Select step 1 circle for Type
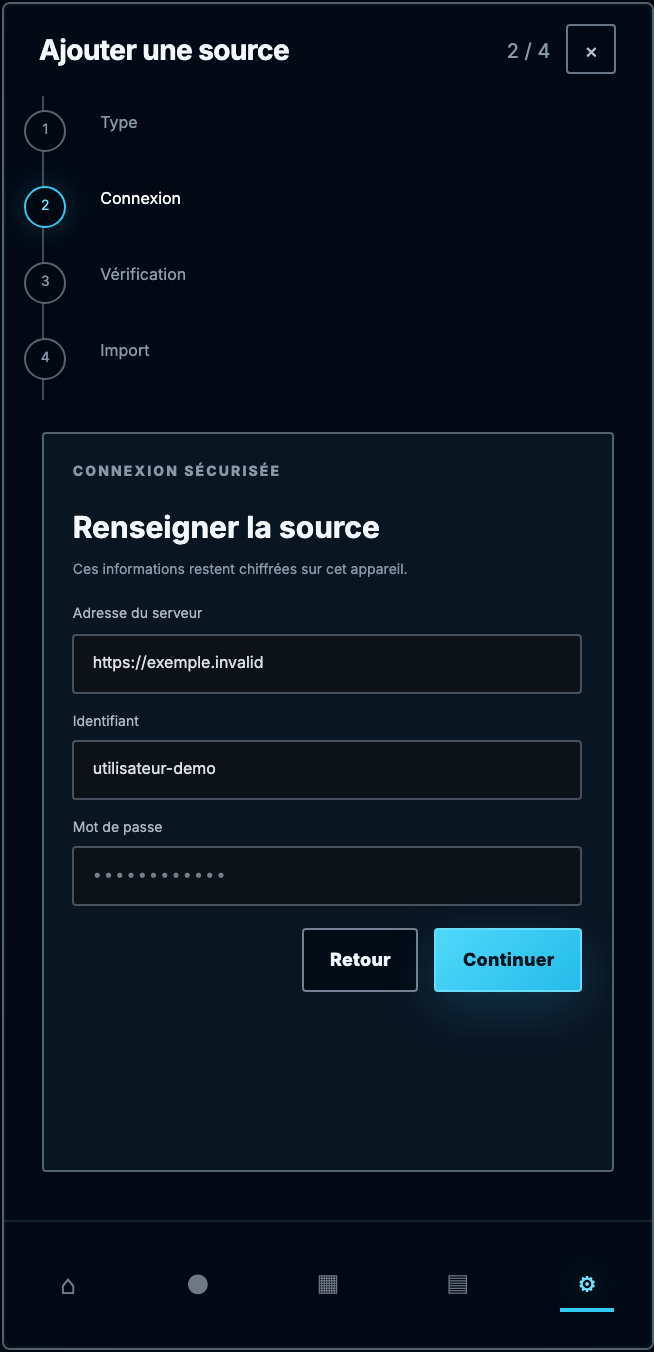This screenshot has width=654, height=1352. (45, 130)
